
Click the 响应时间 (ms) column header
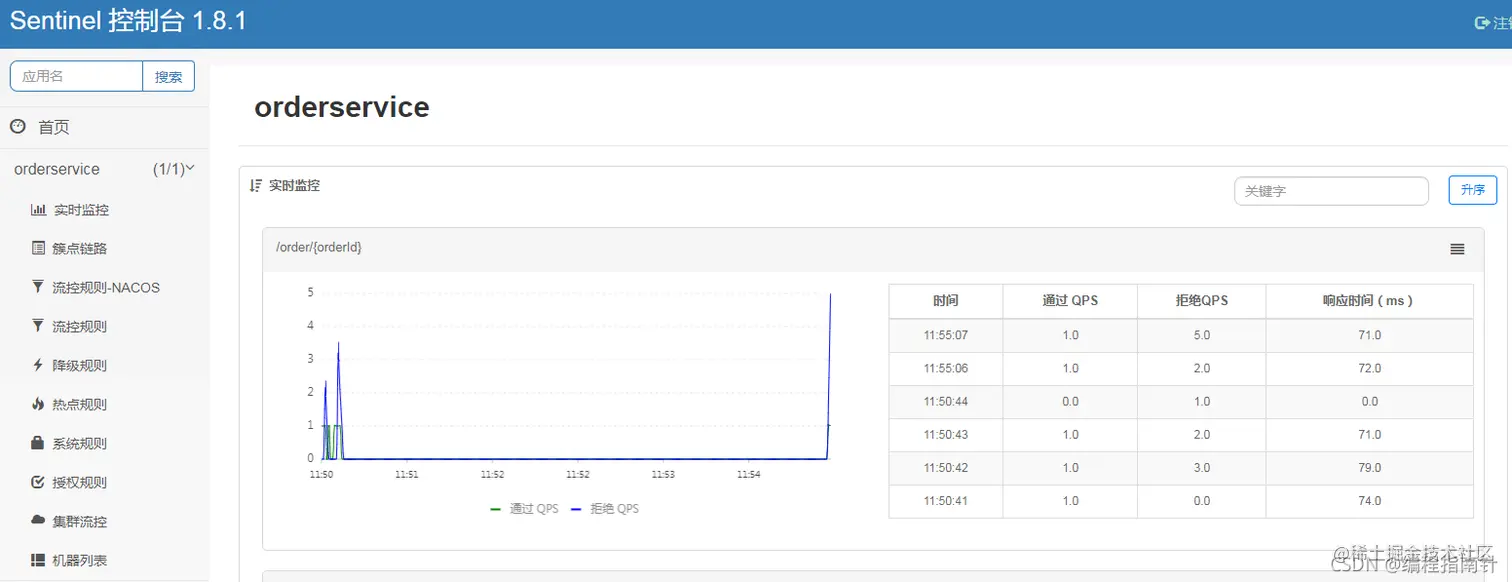click(1369, 301)
